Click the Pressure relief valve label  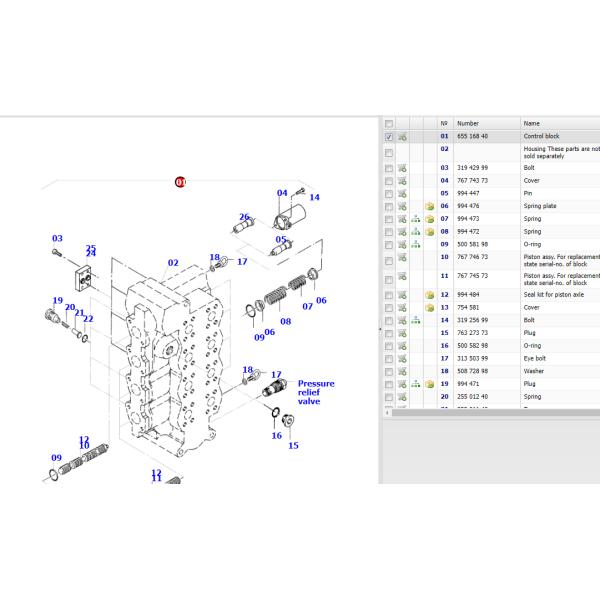(316, 393)
